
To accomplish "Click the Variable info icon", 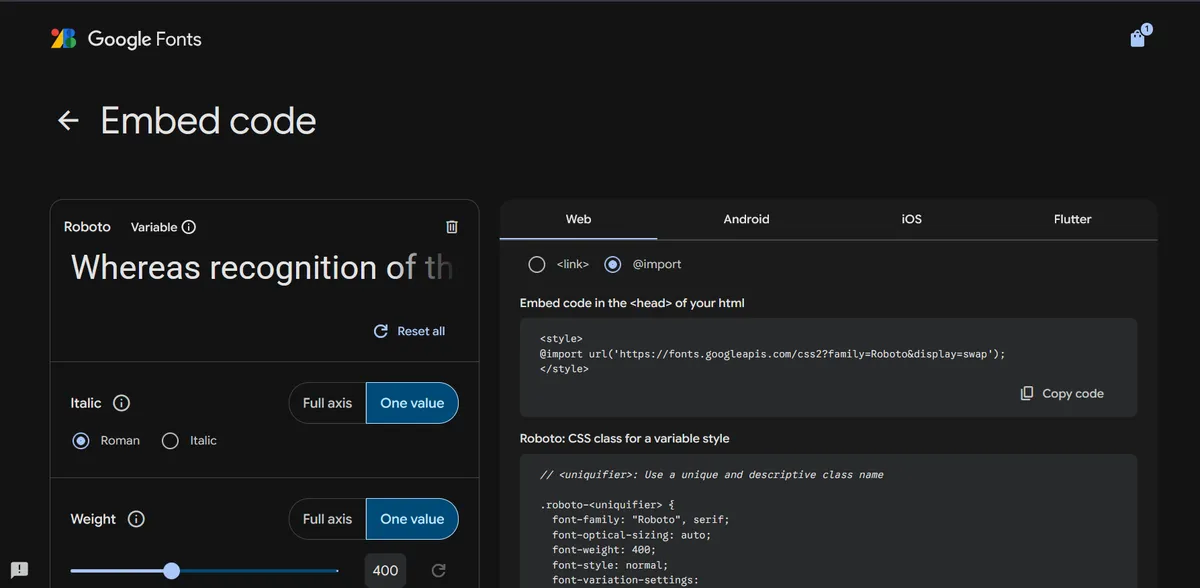I will pos(189,227).
